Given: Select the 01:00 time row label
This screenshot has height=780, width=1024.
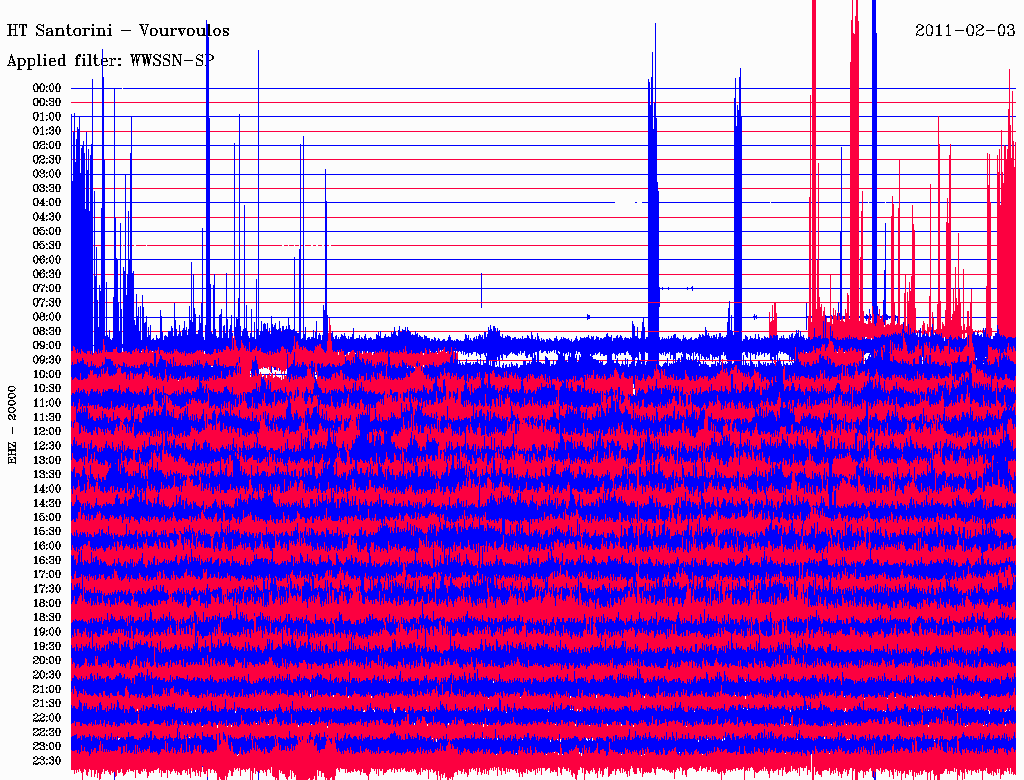Looking at the screenshot, I should click(47, 117).
